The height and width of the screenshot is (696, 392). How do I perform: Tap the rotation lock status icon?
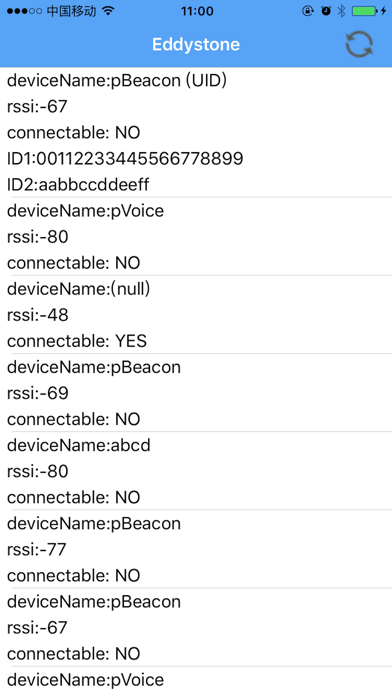click(x=308, y=11)
